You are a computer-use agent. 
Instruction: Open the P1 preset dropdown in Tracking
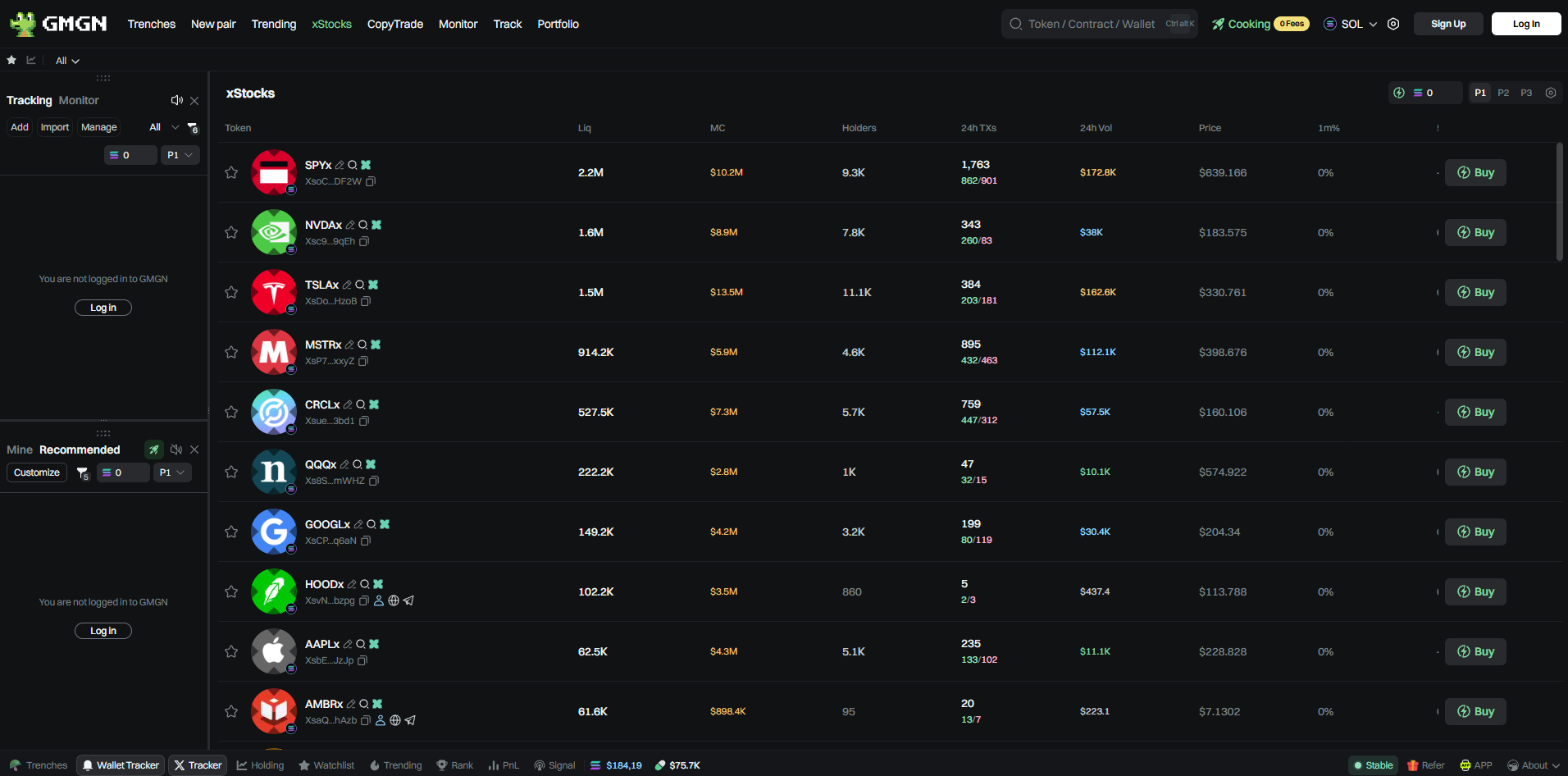pyautogui.click(x=180, y=154)
